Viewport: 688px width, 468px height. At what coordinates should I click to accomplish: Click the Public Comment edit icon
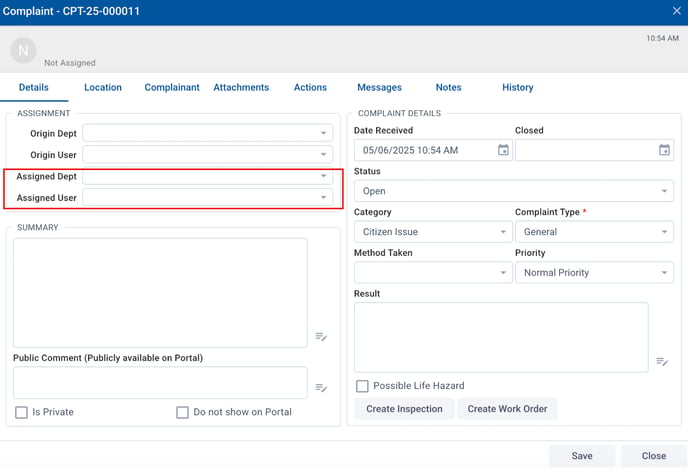coord(321,388)
